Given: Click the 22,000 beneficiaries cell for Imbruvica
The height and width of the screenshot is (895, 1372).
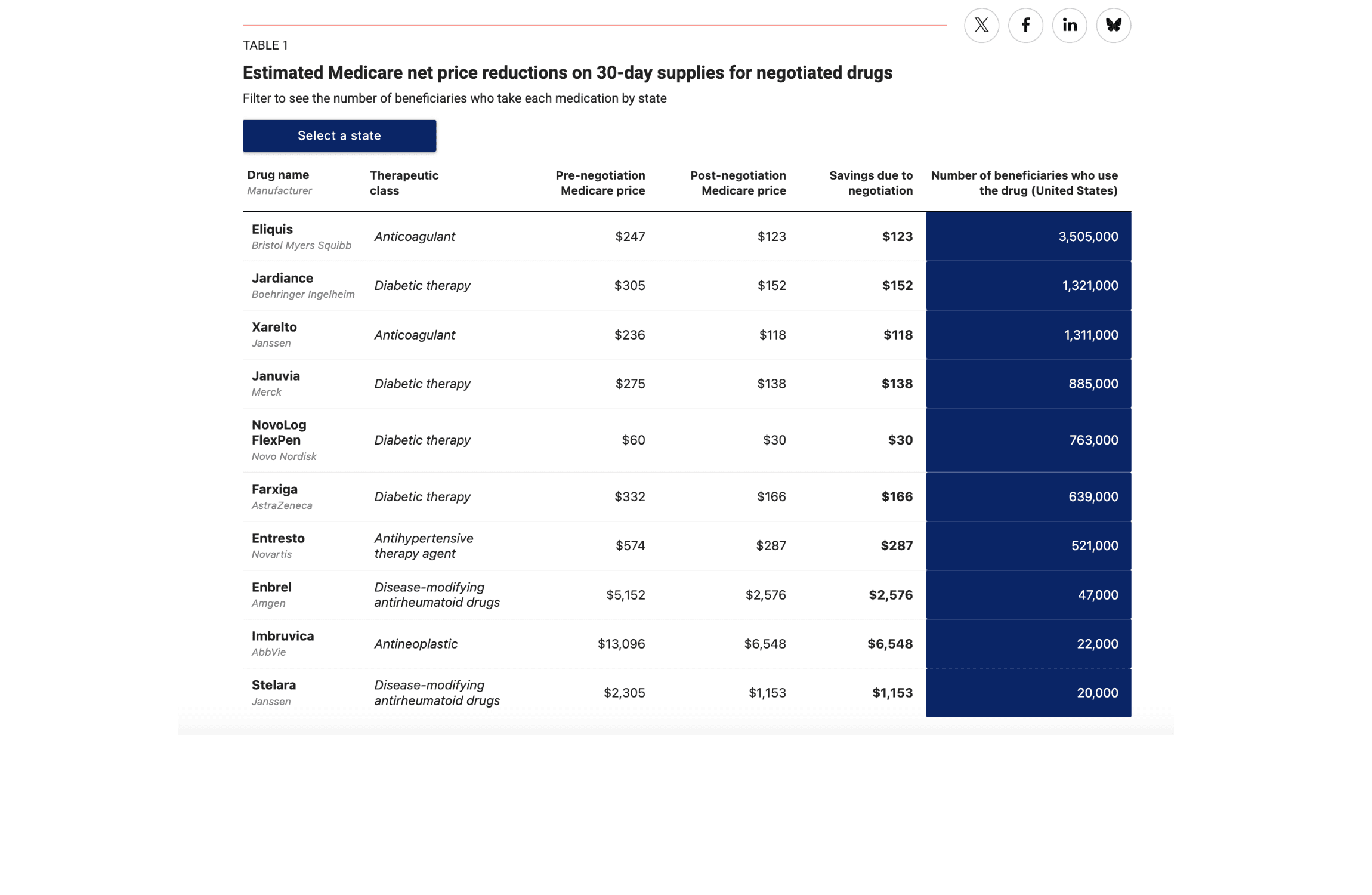Looking at the screenshot, I should click(1028, 644).
